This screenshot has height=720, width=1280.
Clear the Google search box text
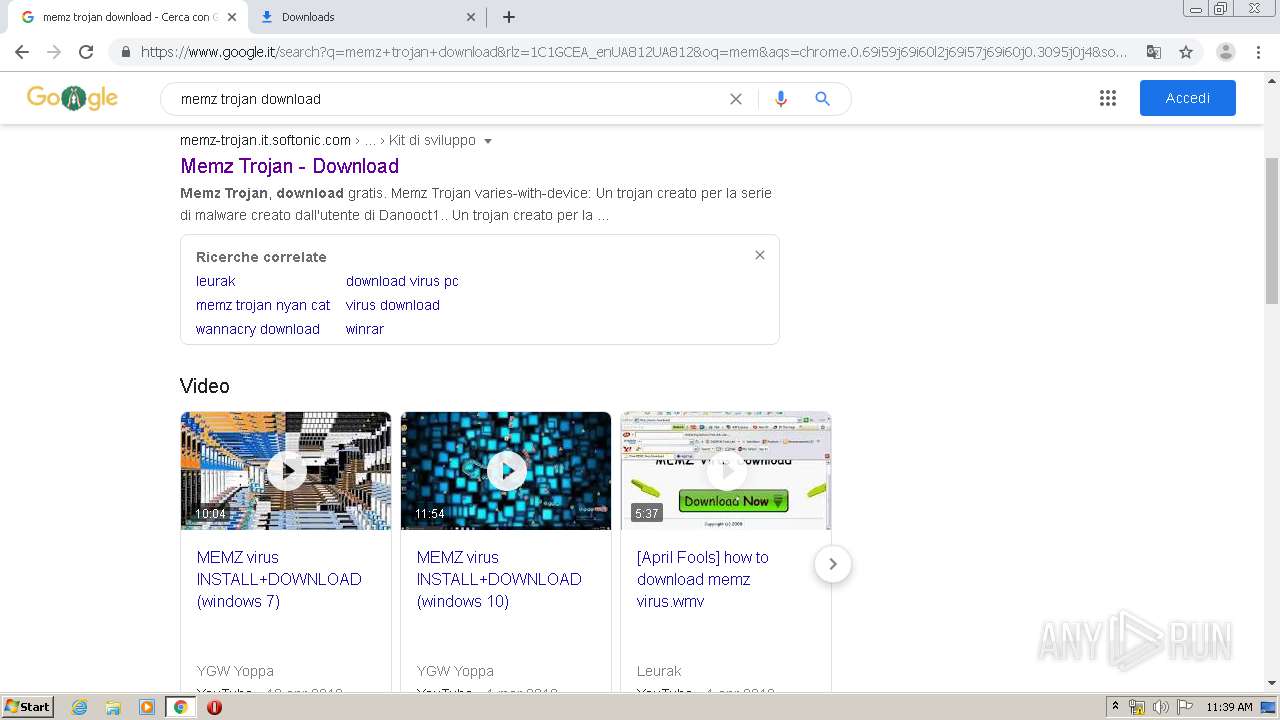(x=736, y=99)
